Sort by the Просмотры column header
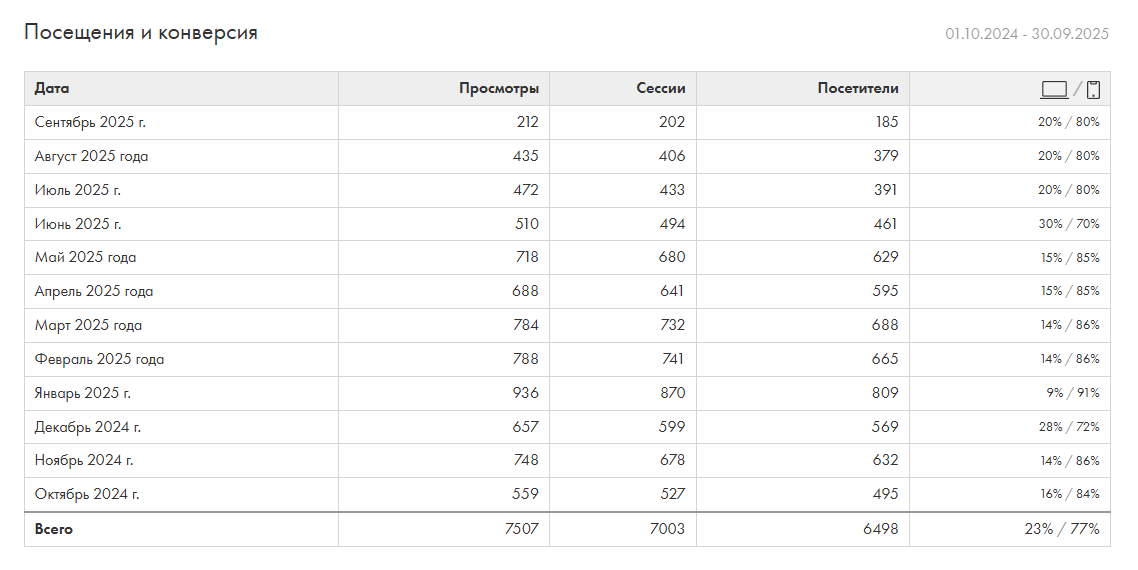The height and width of the screenshot is (570, 1138). [498, 88]
